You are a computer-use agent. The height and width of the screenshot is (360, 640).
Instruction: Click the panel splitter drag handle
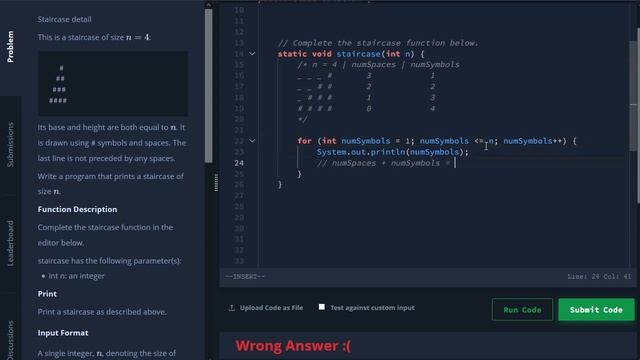pos(216,182)
